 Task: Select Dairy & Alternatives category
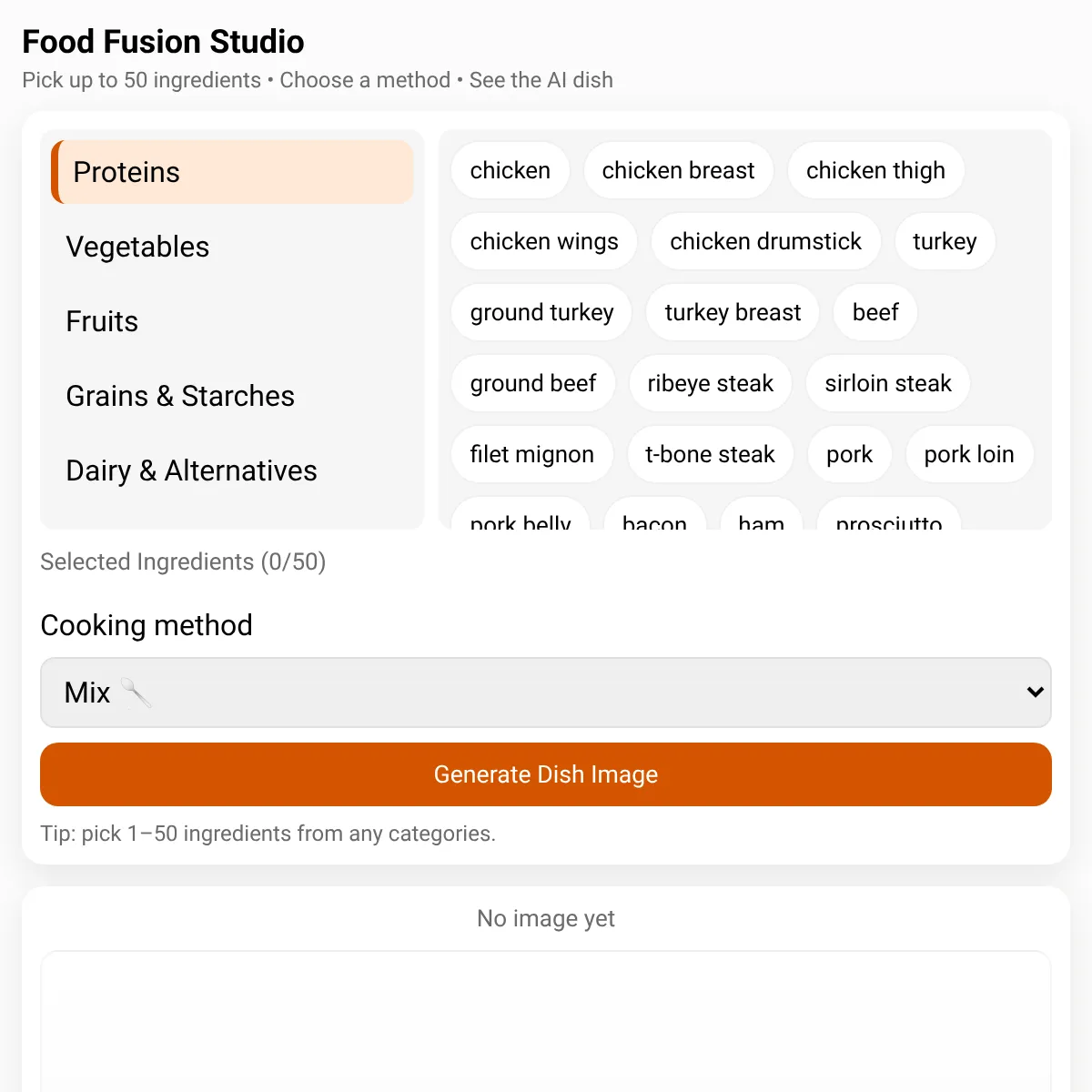coord(233,470)
